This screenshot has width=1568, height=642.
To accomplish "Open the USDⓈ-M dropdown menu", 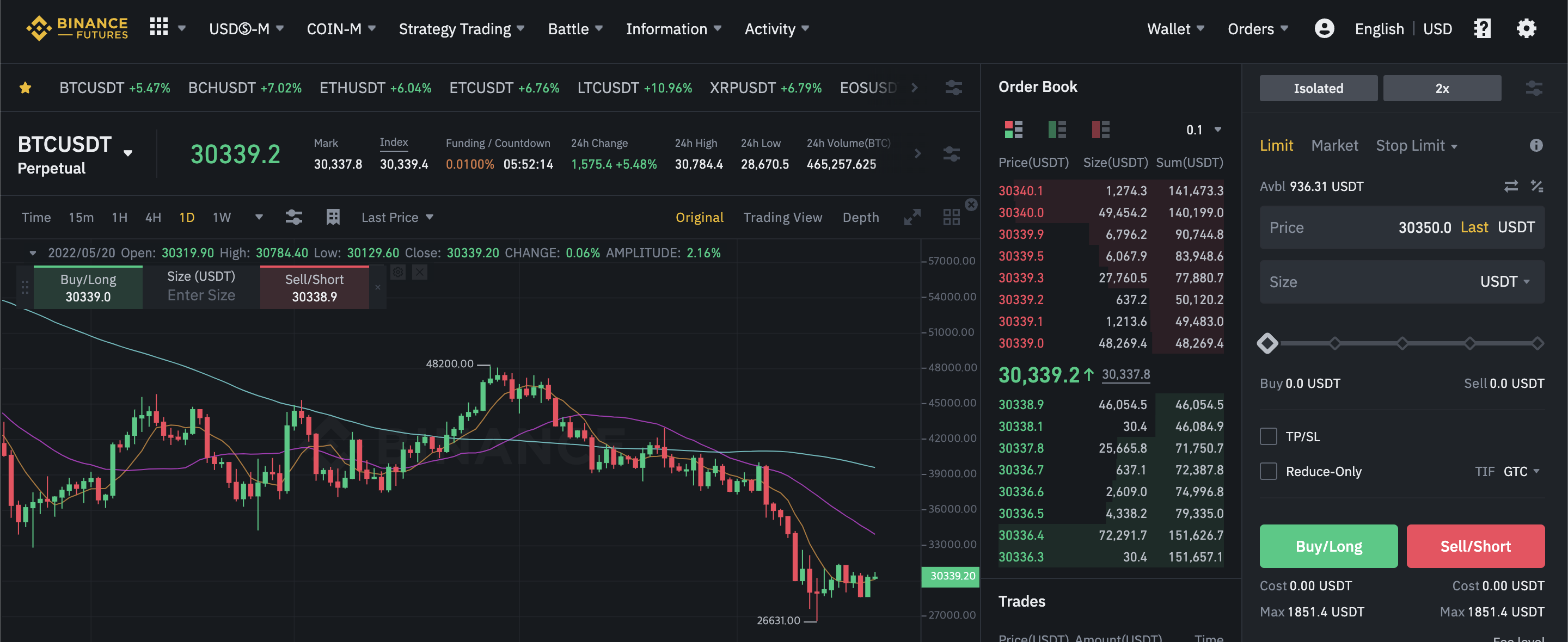I will 247,29.
